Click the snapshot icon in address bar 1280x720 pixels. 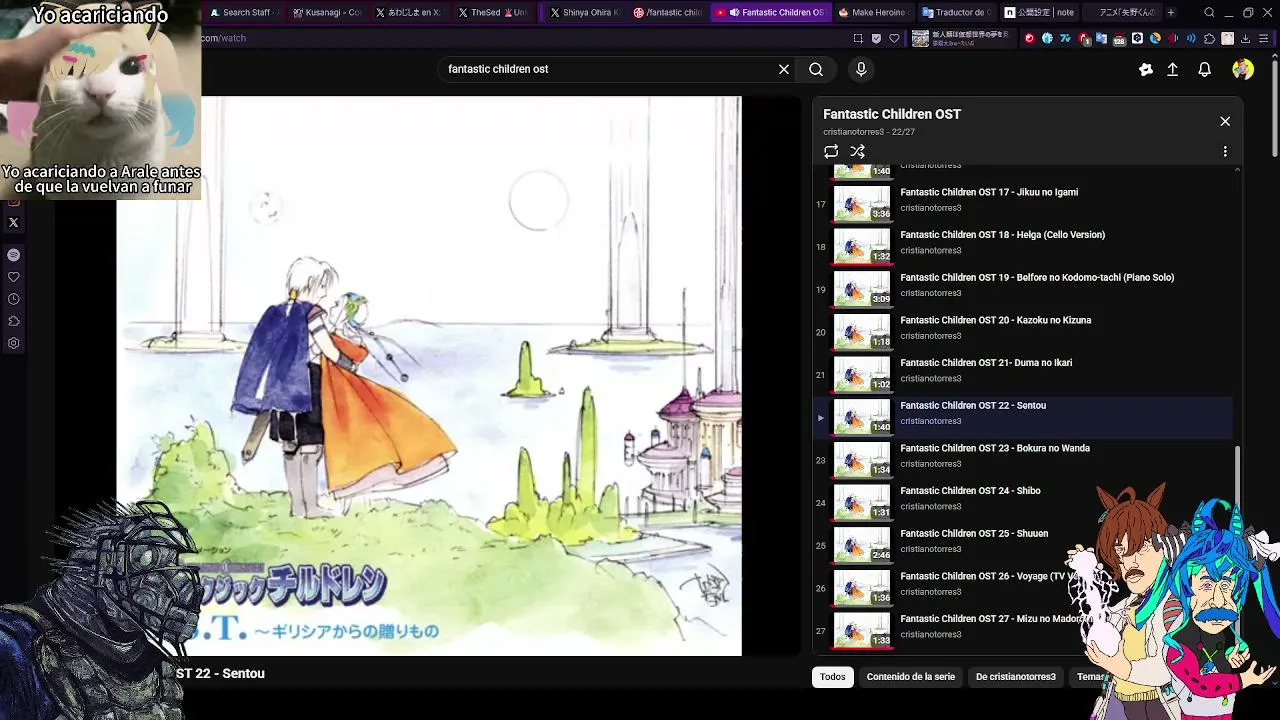click(x=858, y=38)
